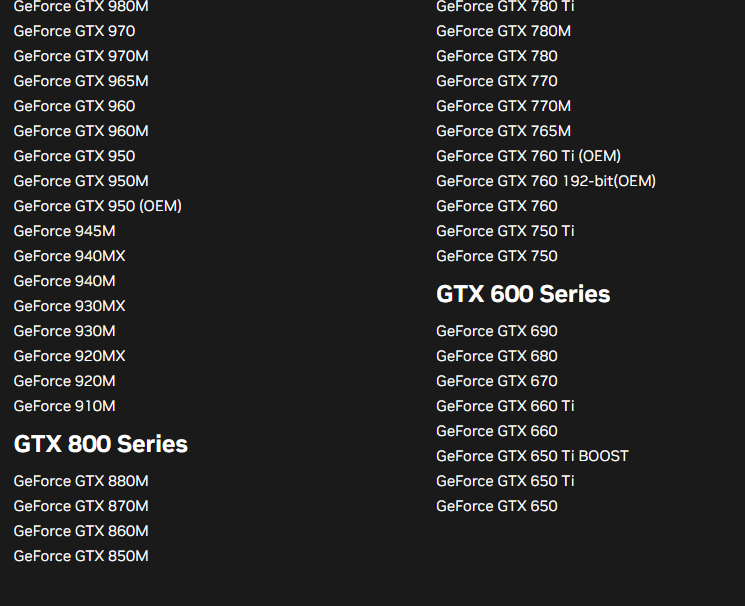
Task: Choose GeForce GTX 650 Ti BOOST
Action: coord(532,456)
